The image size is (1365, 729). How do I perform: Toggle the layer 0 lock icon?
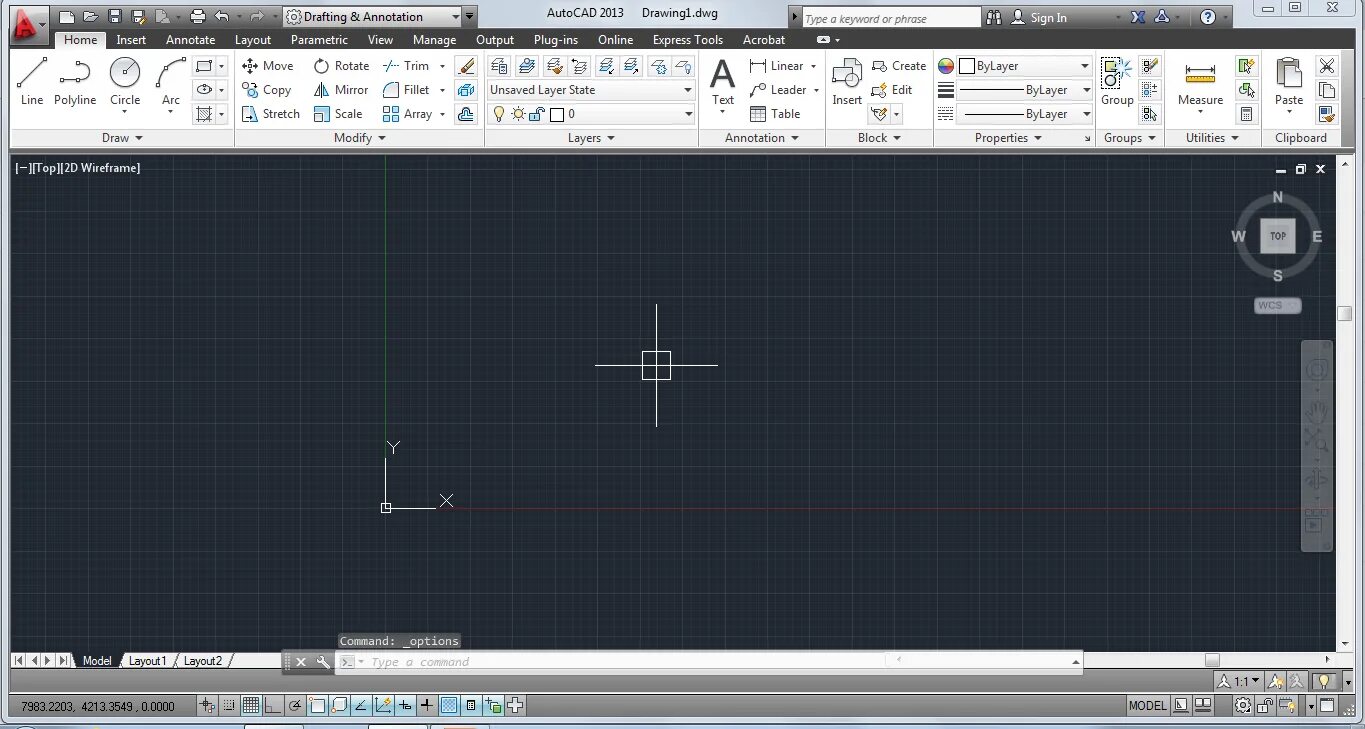coord(536,114)
